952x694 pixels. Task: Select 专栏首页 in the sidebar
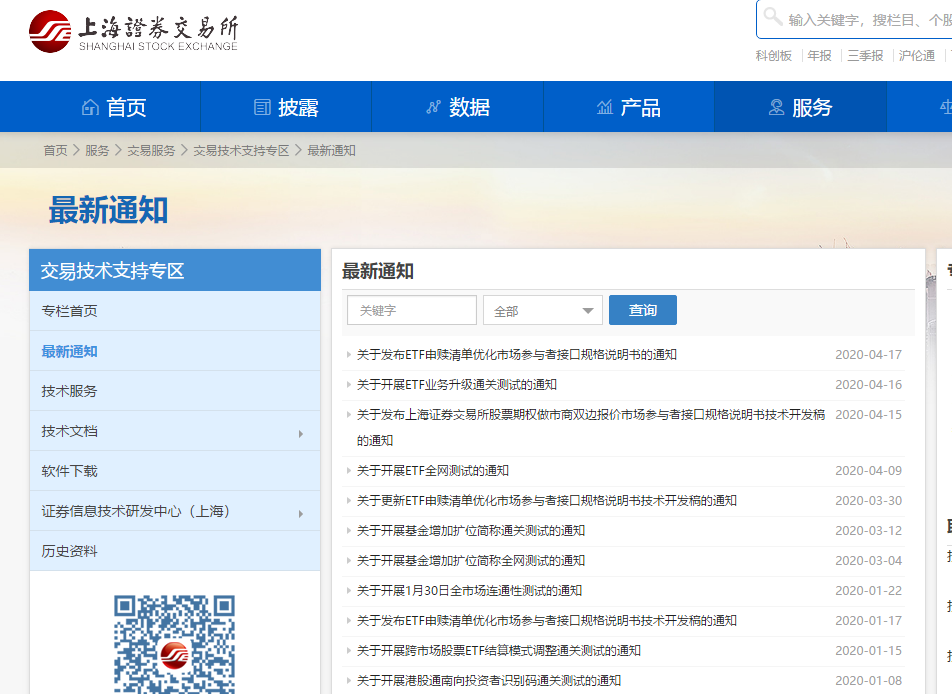(175, 311)
